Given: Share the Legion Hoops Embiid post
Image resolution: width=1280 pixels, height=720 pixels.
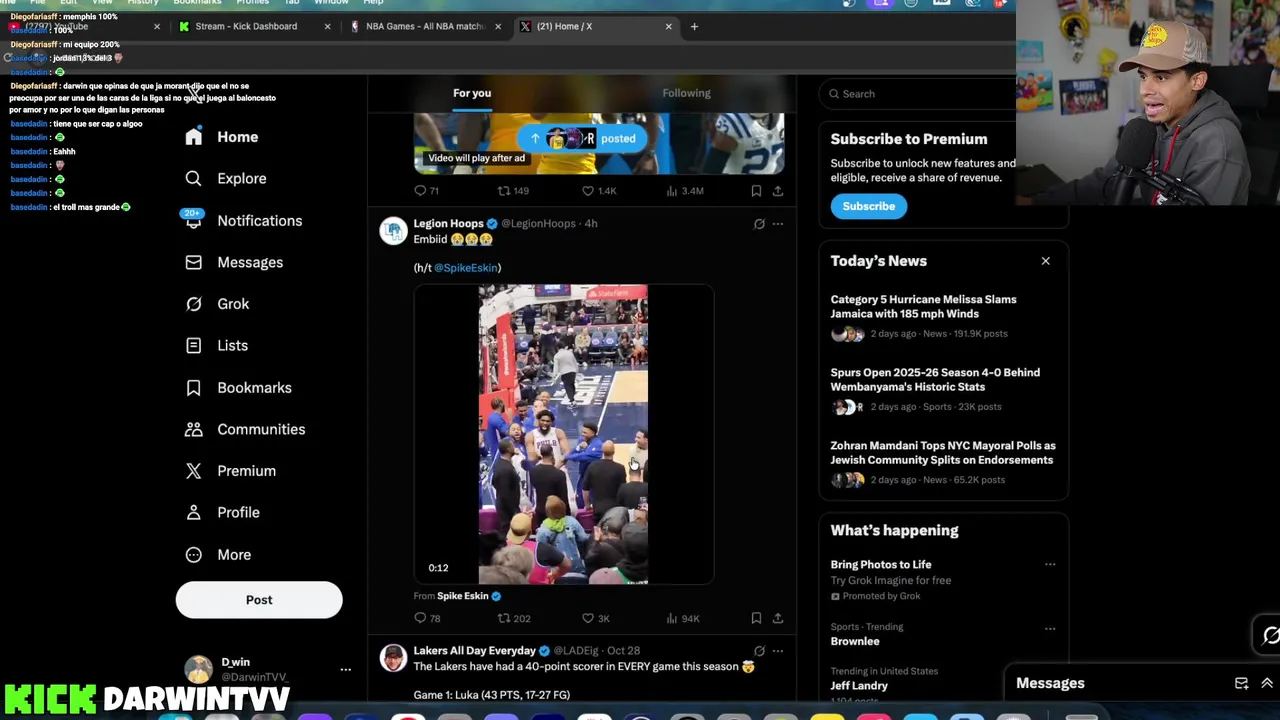Looking at the screenshot, I should click(777, 618).
